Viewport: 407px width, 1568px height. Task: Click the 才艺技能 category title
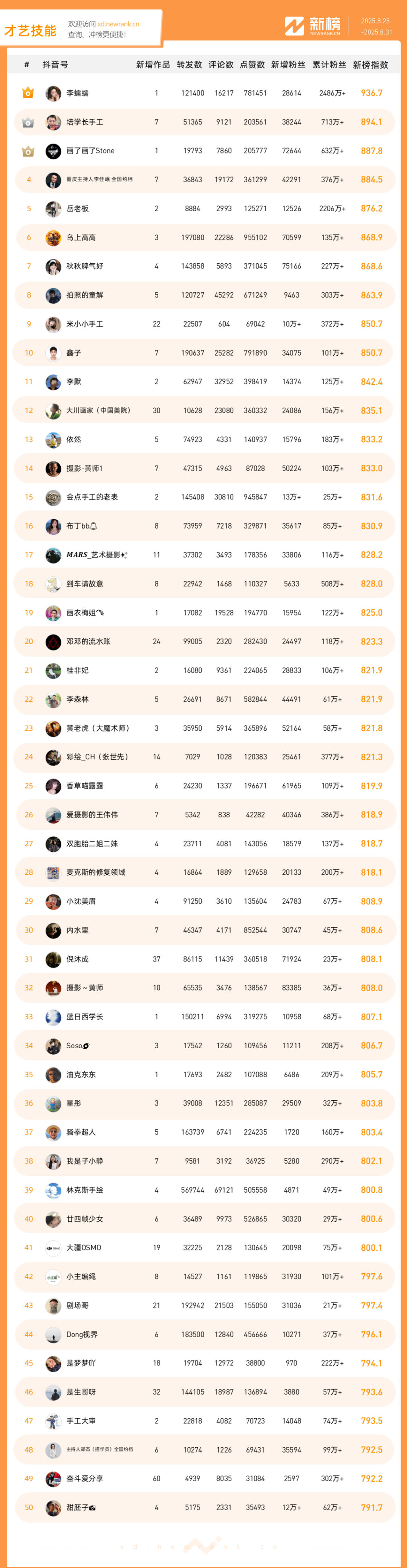(30, 31)
